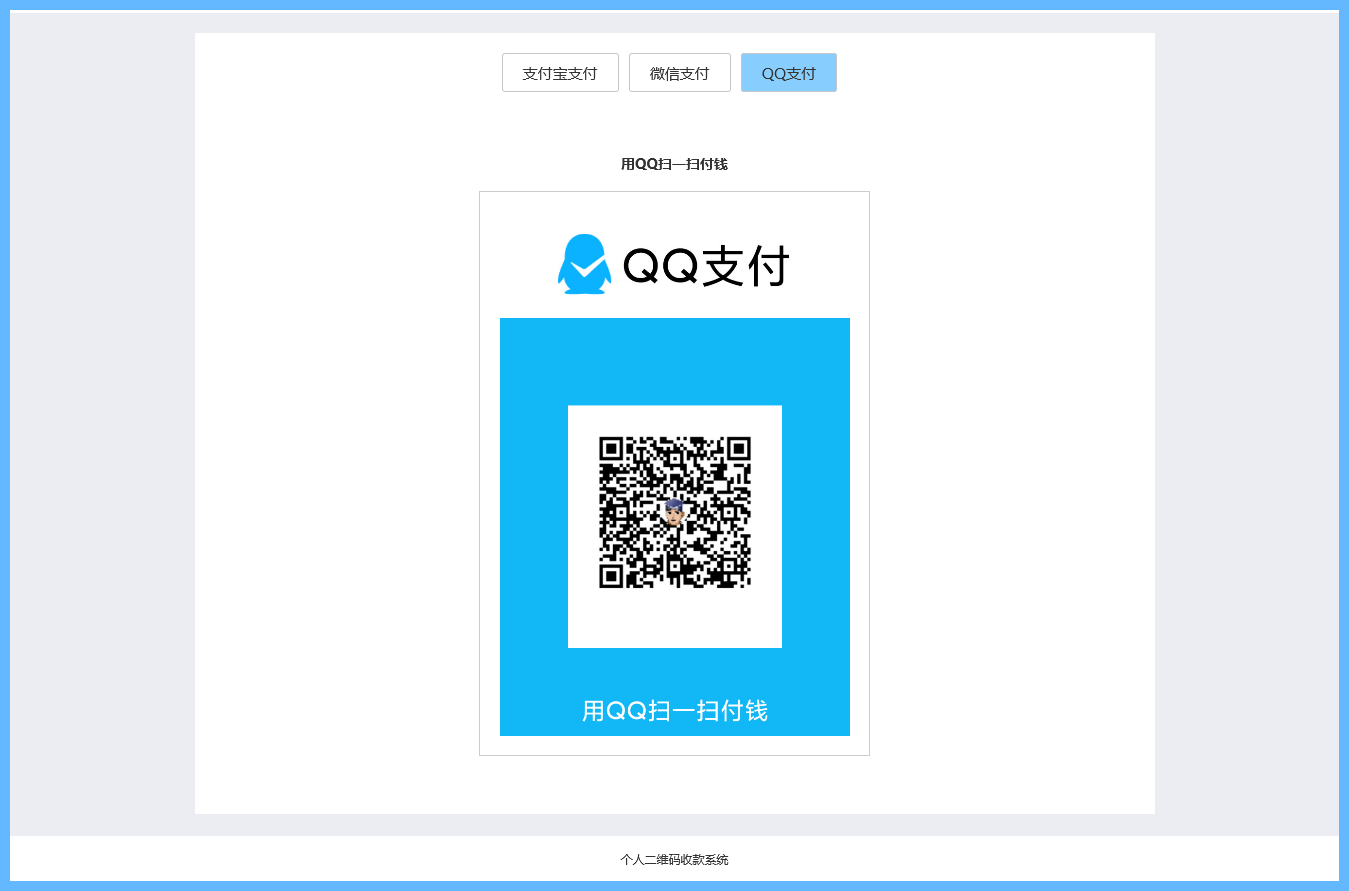
Task: Click the highlighted QQ支付 tab
Action: 788,73
